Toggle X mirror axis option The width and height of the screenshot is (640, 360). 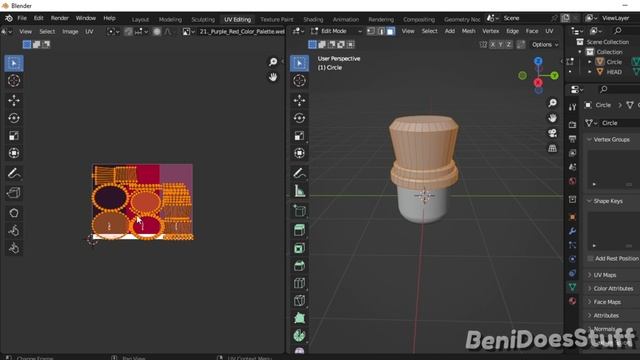(x=493, y=44)
